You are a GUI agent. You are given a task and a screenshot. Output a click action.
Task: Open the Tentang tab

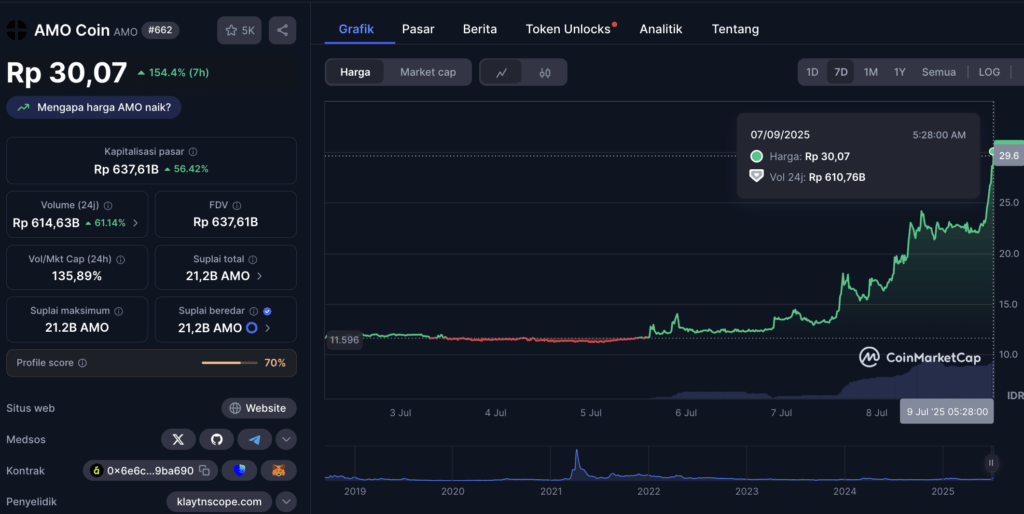point(735,29)
